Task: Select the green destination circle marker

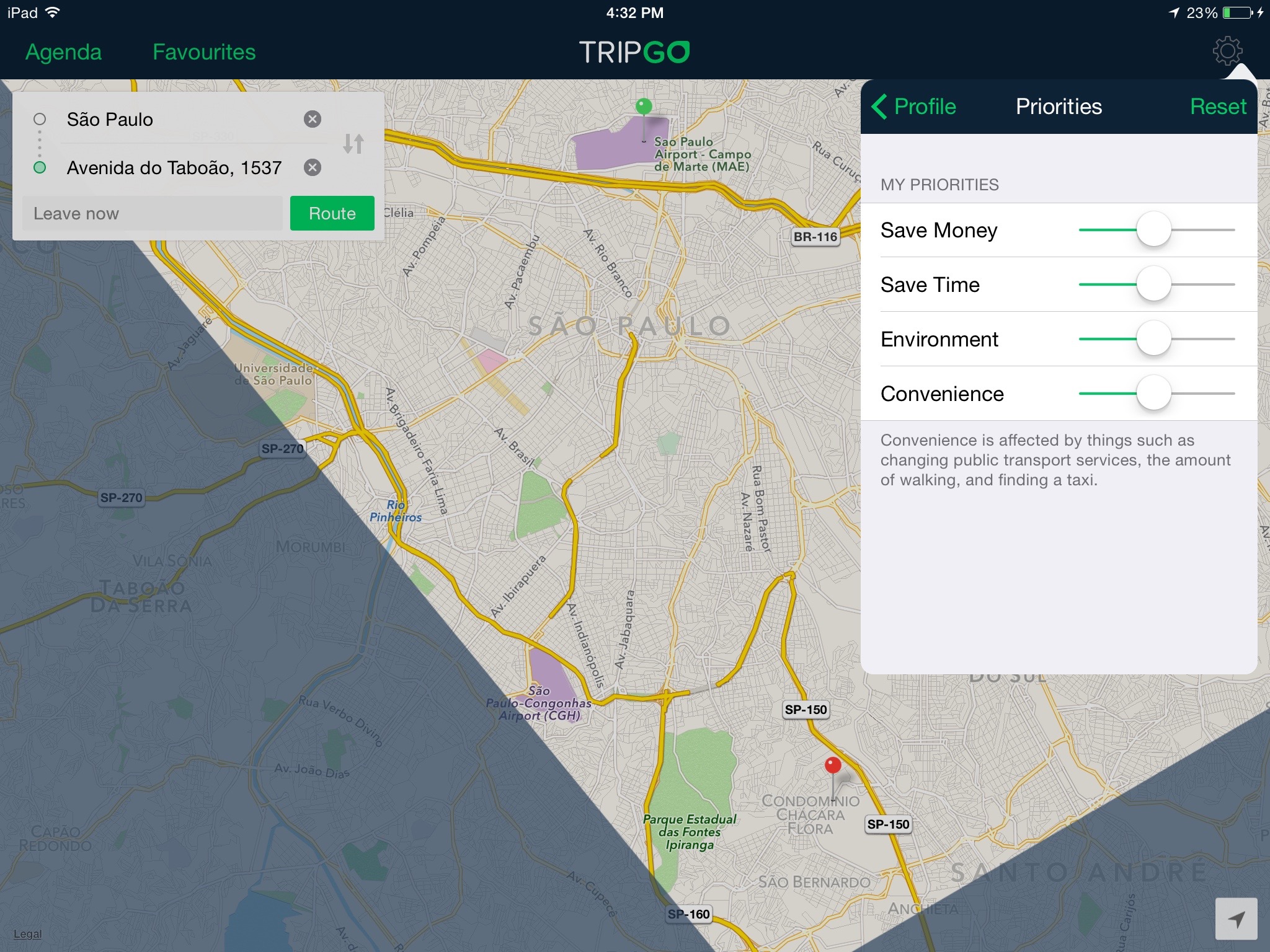Action: coord(40,167)
